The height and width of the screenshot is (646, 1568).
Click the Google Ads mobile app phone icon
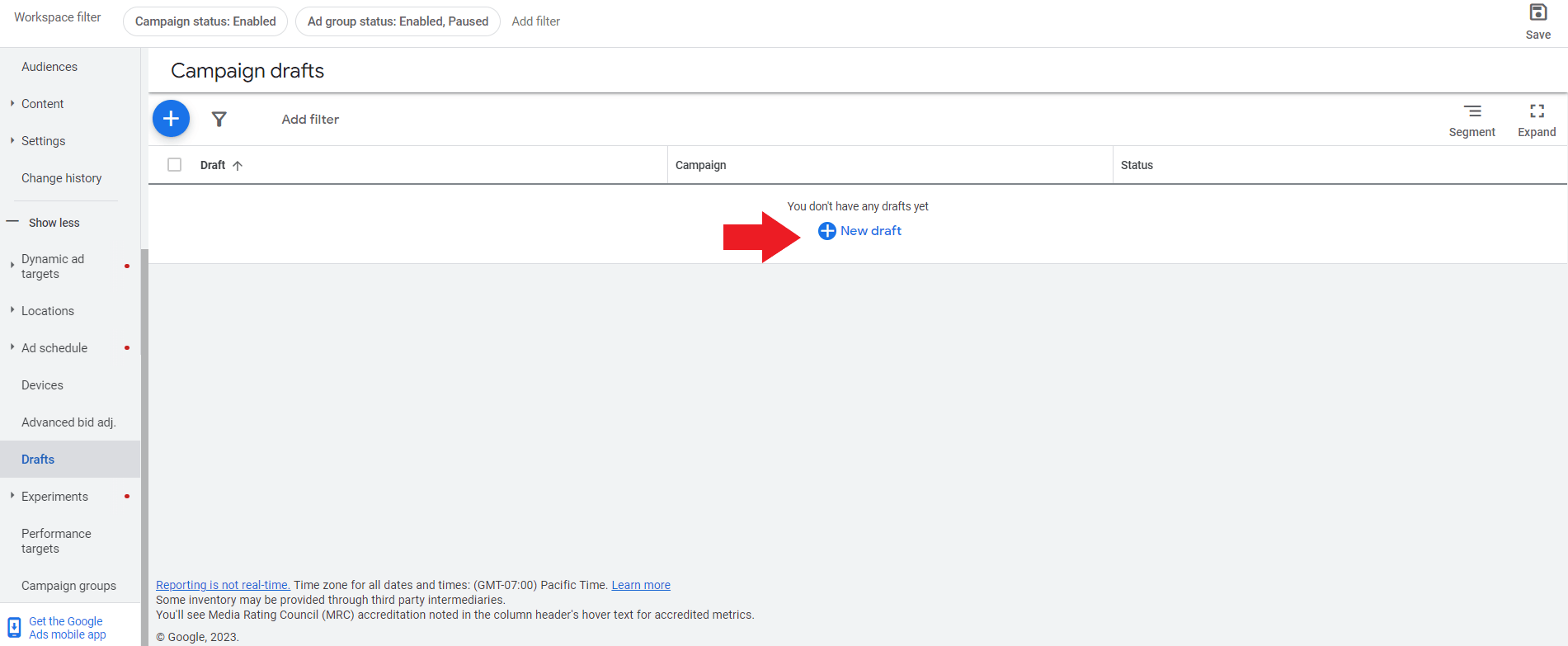(x=14, y=627)
